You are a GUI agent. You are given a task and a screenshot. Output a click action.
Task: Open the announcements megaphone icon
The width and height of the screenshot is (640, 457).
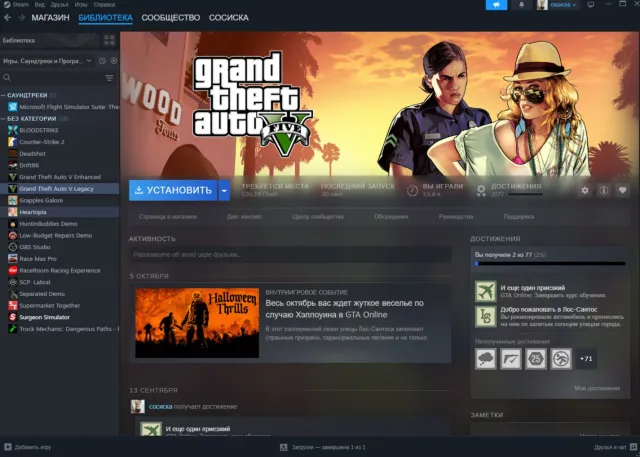point(496,5)
